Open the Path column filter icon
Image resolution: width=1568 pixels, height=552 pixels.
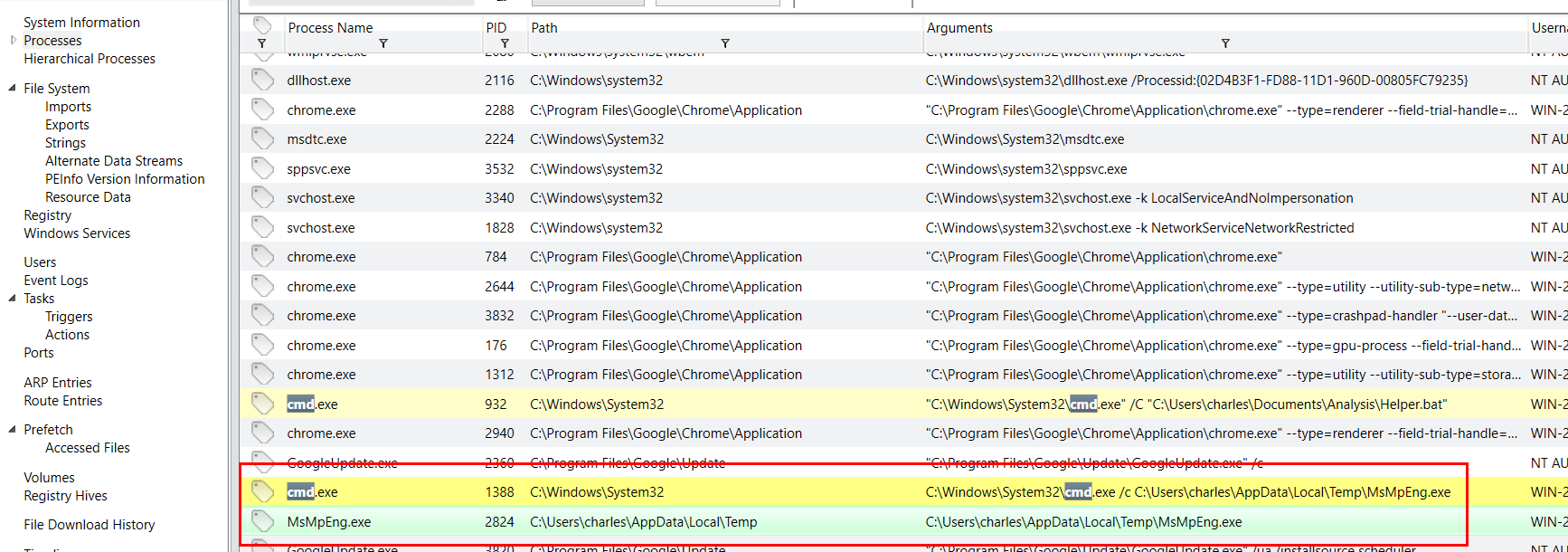725,43
